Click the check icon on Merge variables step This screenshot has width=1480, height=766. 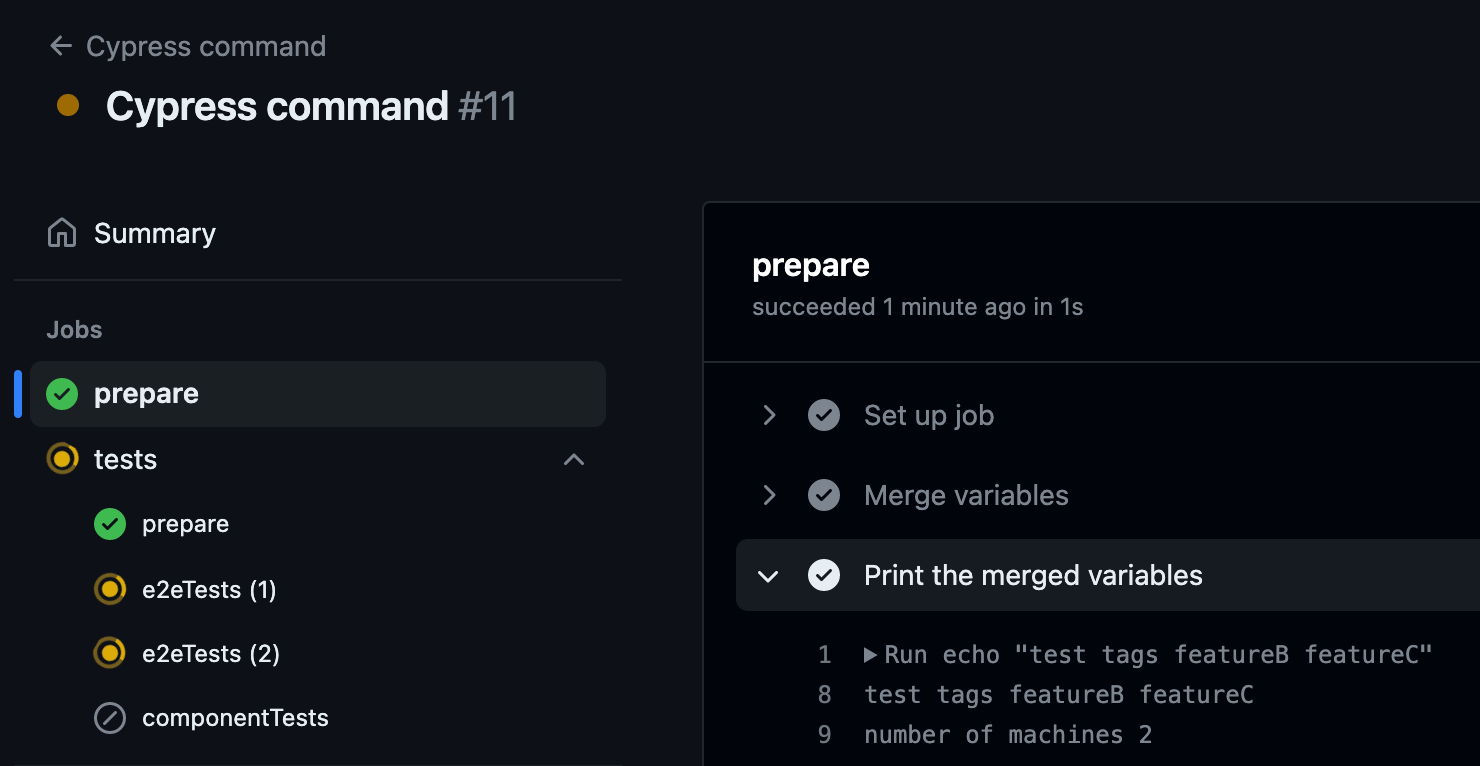[x=824, y=495]
